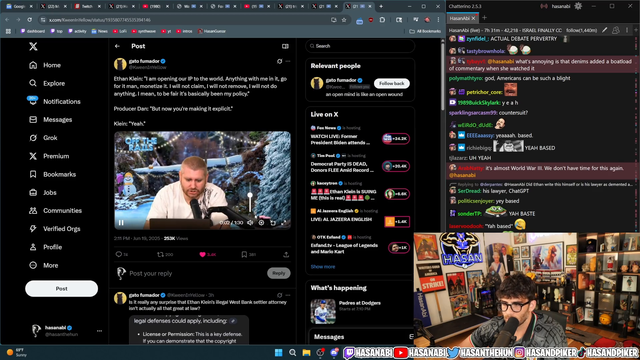This screenshot has width=640, height=360.
Task: Expand the All Bookmarks folder
Action: click(x=425, y=31)
